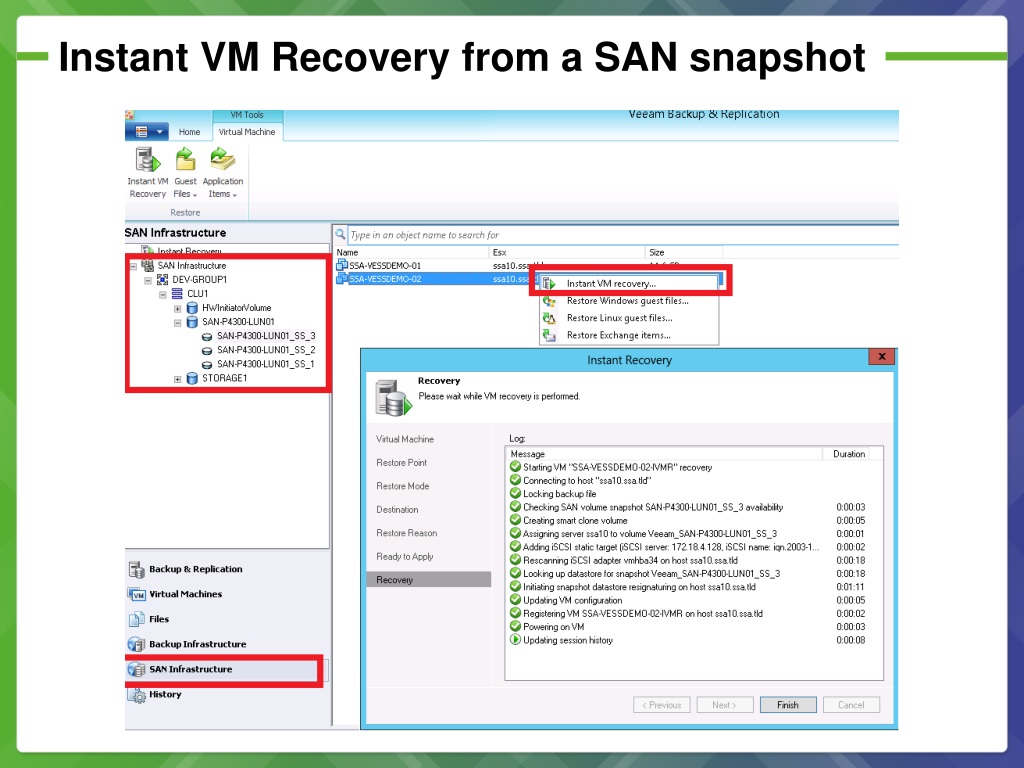
Task: Close the Instant Recovery dialog
Action: 882,357
